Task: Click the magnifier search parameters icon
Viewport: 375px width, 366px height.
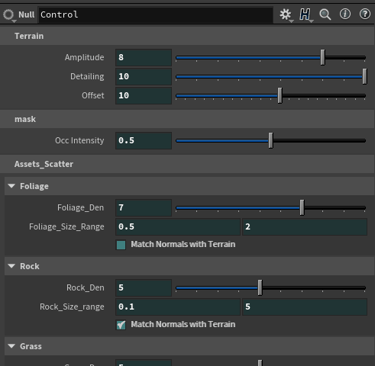Action: (x=325, y=14)
